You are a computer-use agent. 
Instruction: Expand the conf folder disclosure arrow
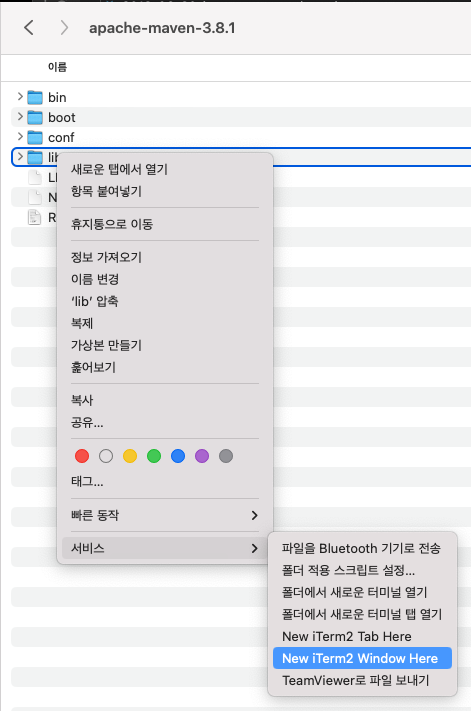tap(20, 136)
